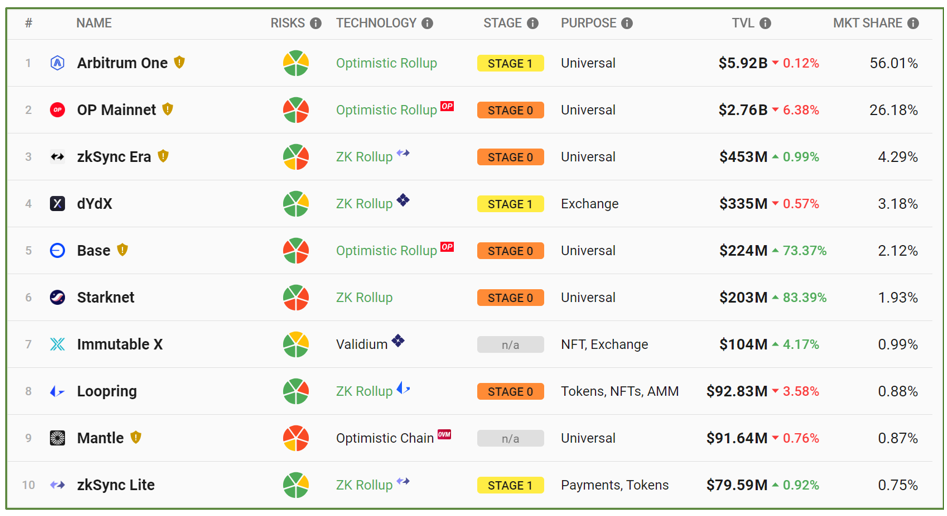Viewport: 947px width, 516px height.
Task: Click the OVM badge beside Optimistic Chain
Action: click(x=445, y=434)
